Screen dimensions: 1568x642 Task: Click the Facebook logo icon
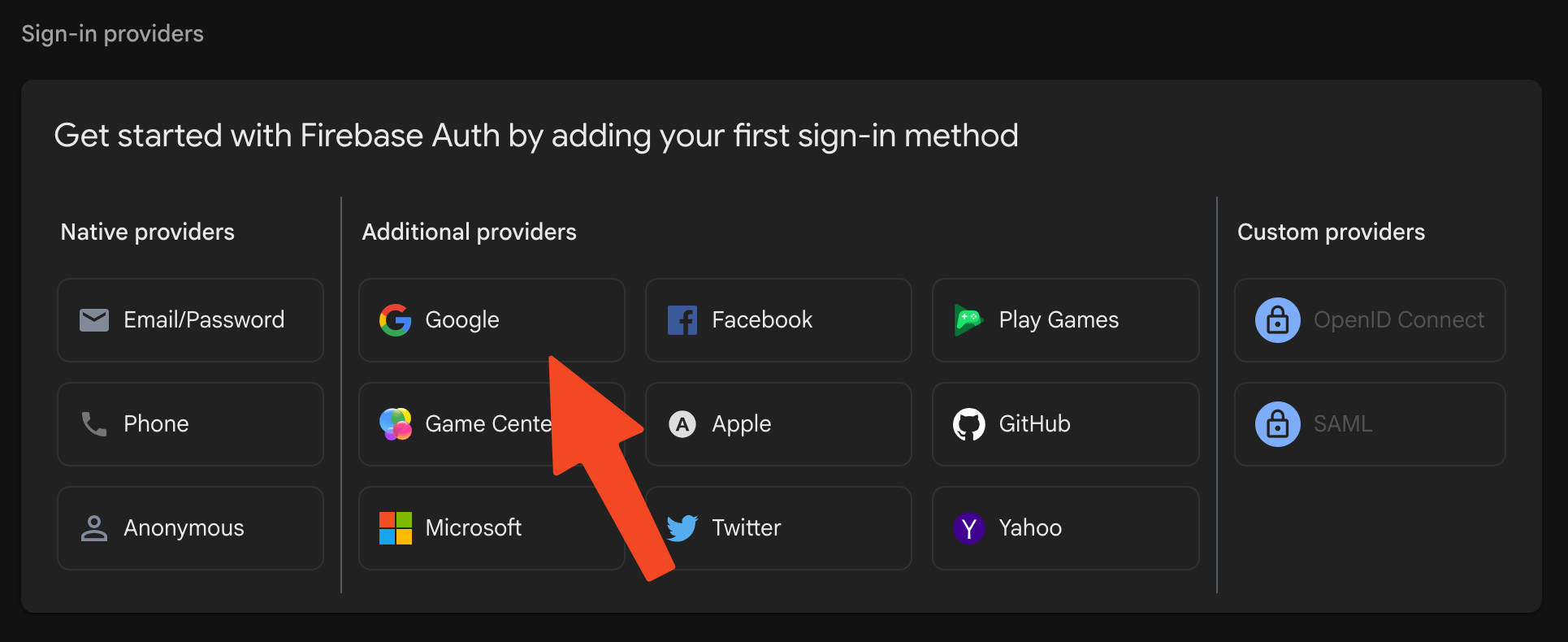pos(682,320)
